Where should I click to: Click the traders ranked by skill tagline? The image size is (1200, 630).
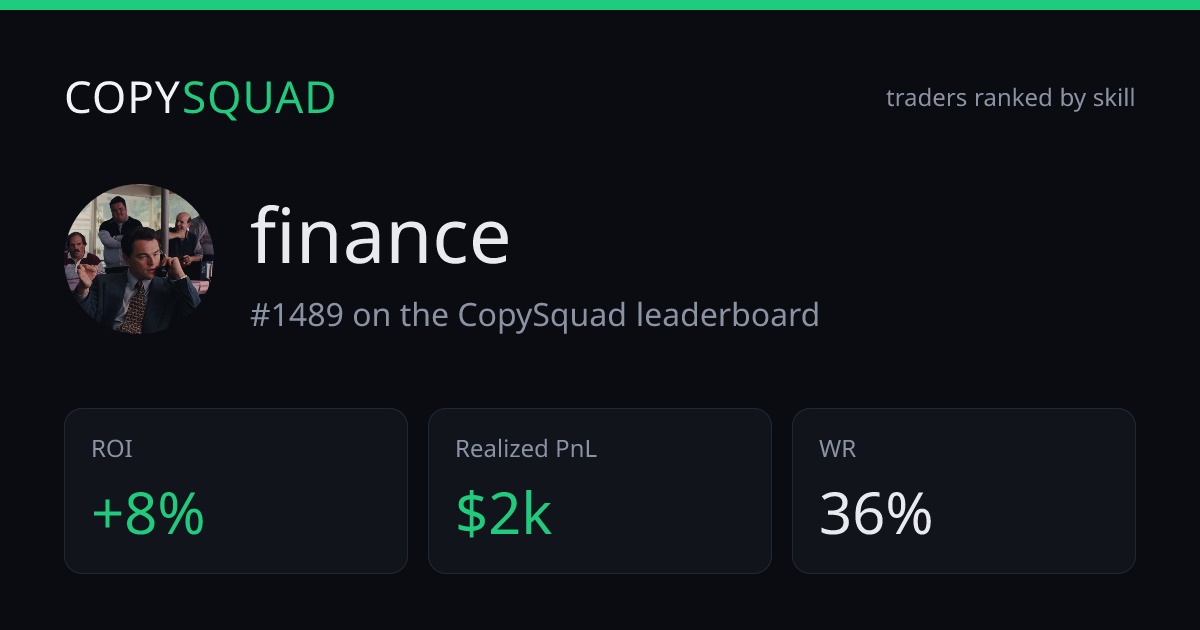(1010, 98)
